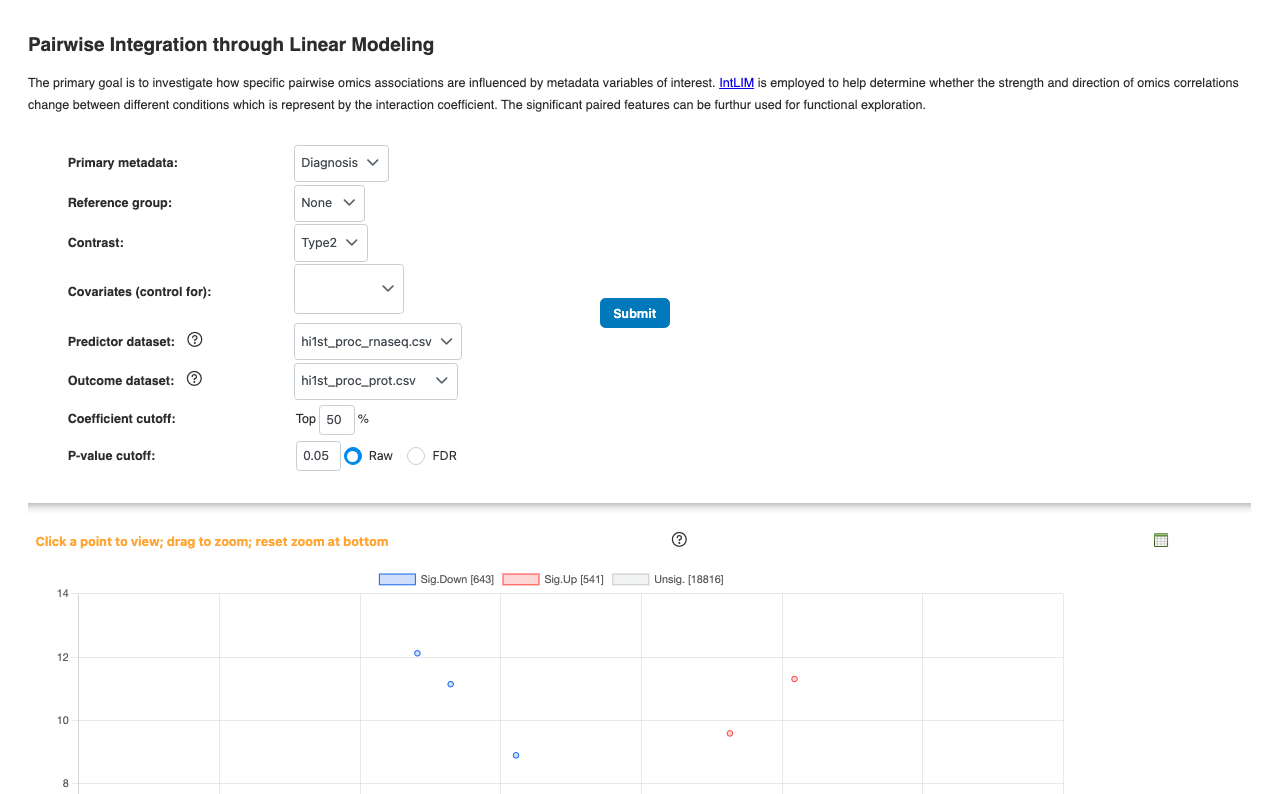Expand the Covariates selection dropdown

pos(349,289)
